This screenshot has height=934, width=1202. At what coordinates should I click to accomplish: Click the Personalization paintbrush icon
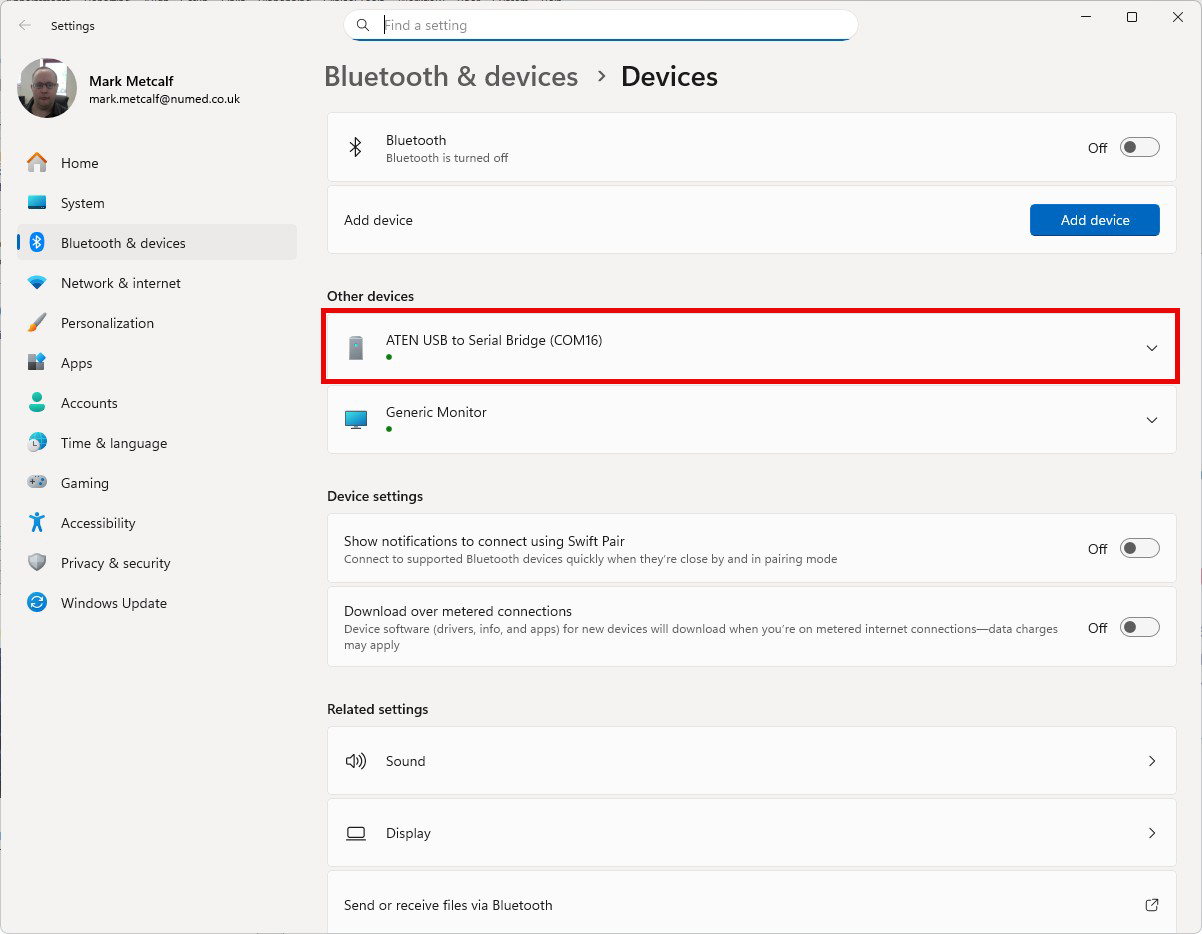click(37, 323)
